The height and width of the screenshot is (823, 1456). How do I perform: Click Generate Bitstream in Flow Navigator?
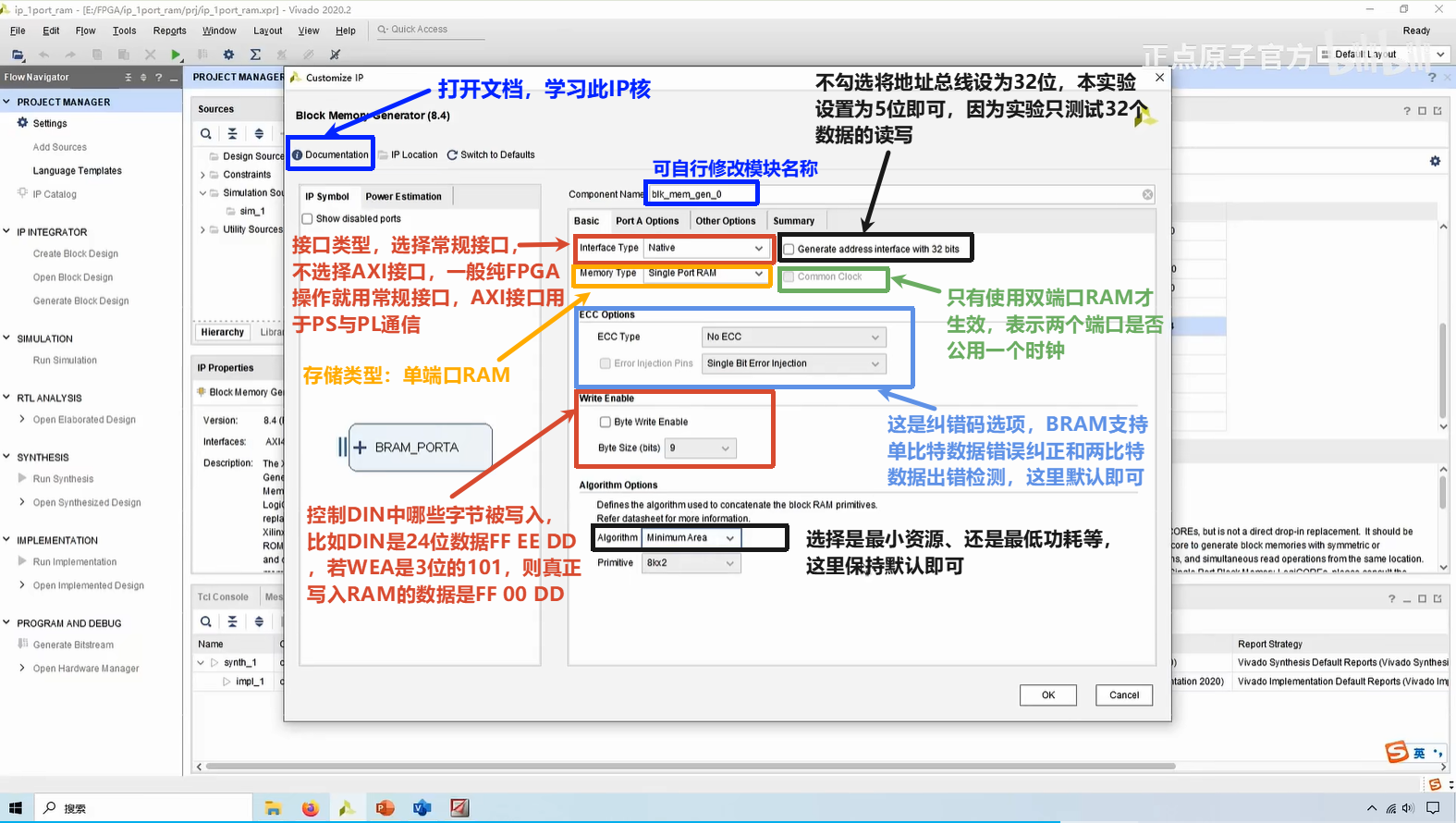tap(73, 645)
